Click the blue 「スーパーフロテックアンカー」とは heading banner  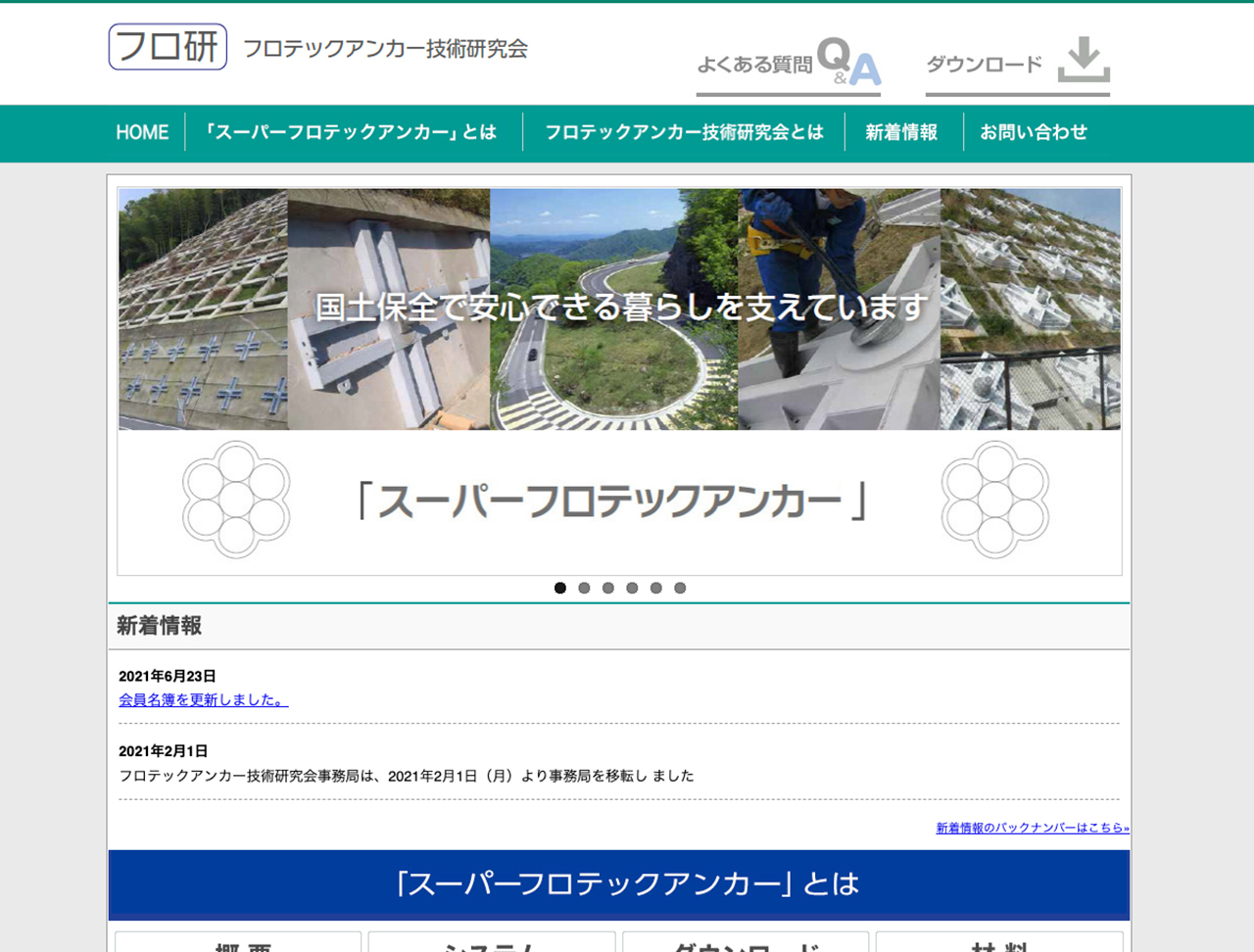(x=619, y=884)
